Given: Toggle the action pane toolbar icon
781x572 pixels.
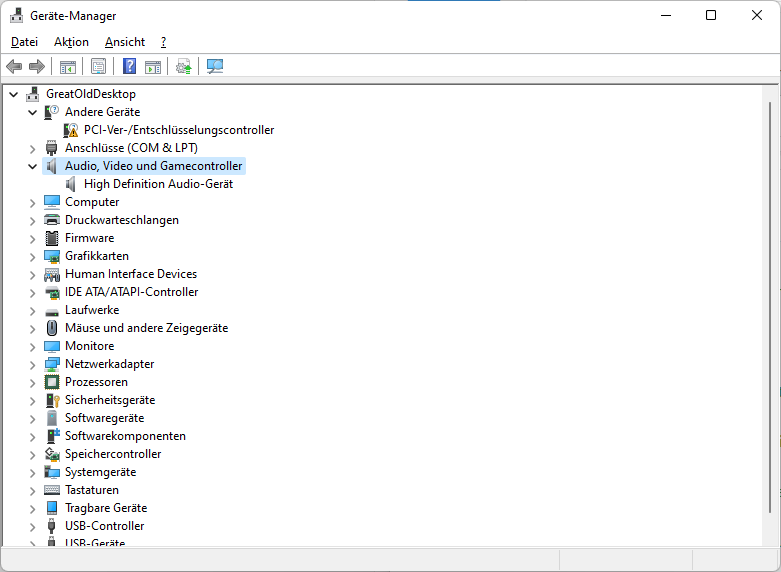Looking at the screenshot, I should 153,66.
